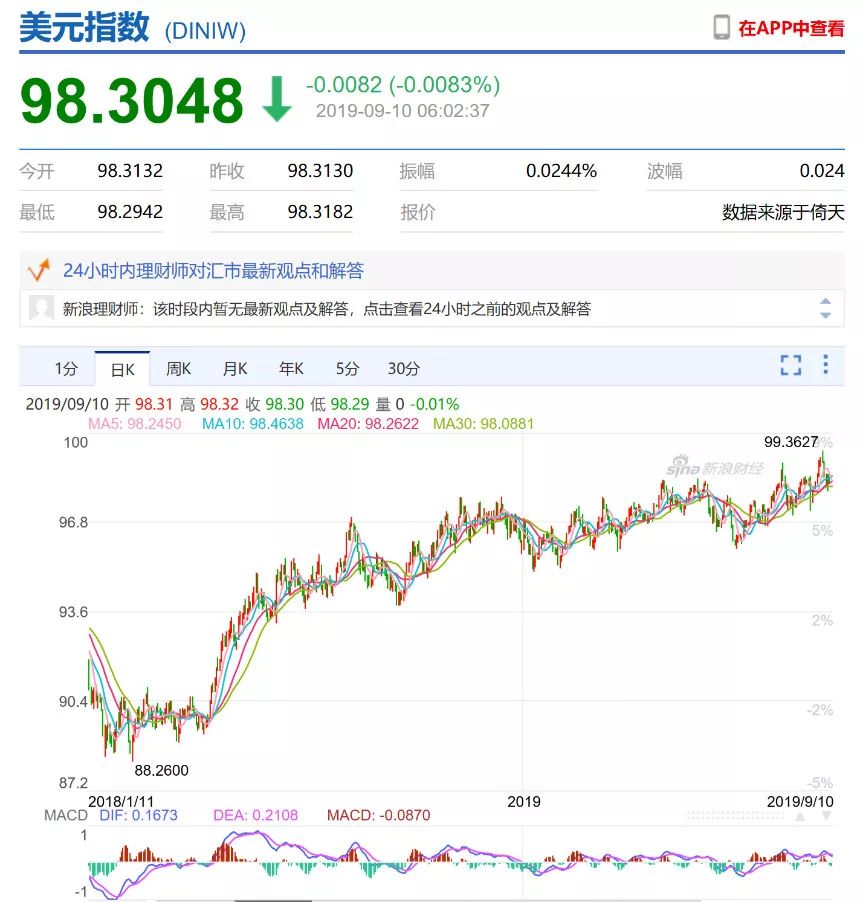Click the DIF: 0.1673 indicator label
The height and width of the screenshot is (902, 863).
138,815
